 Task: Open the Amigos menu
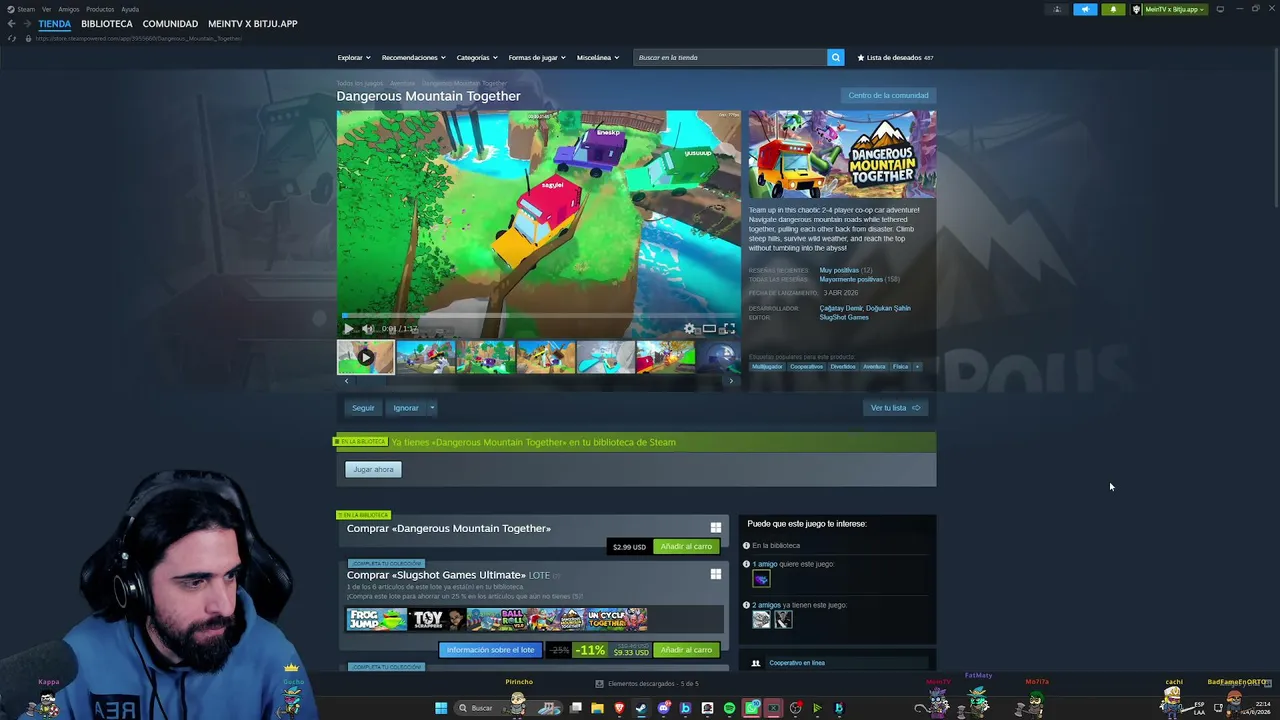69,9
